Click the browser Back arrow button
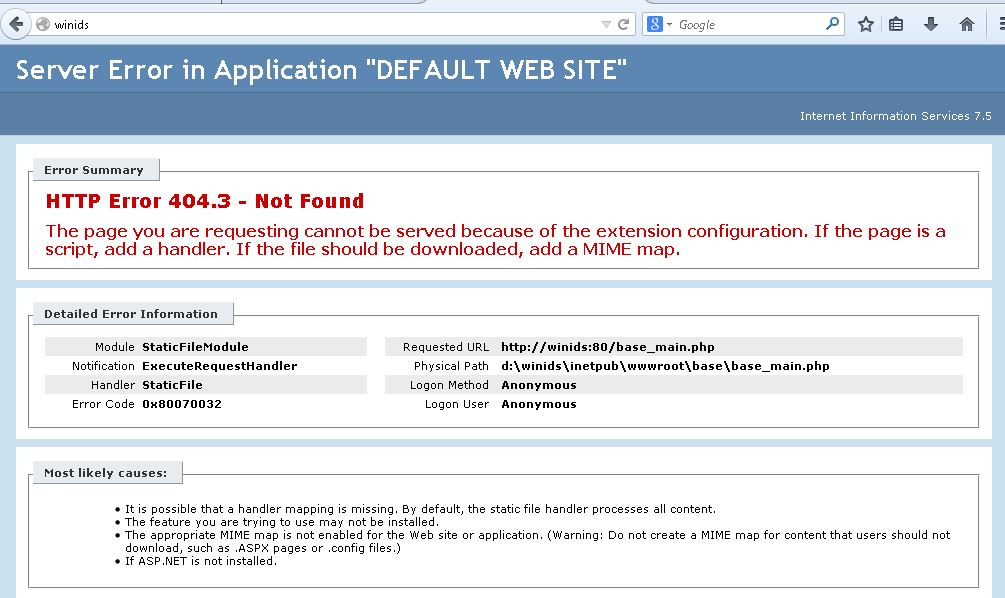The height and width of the screenshot is (598, 1005). [x=16, y=24]
